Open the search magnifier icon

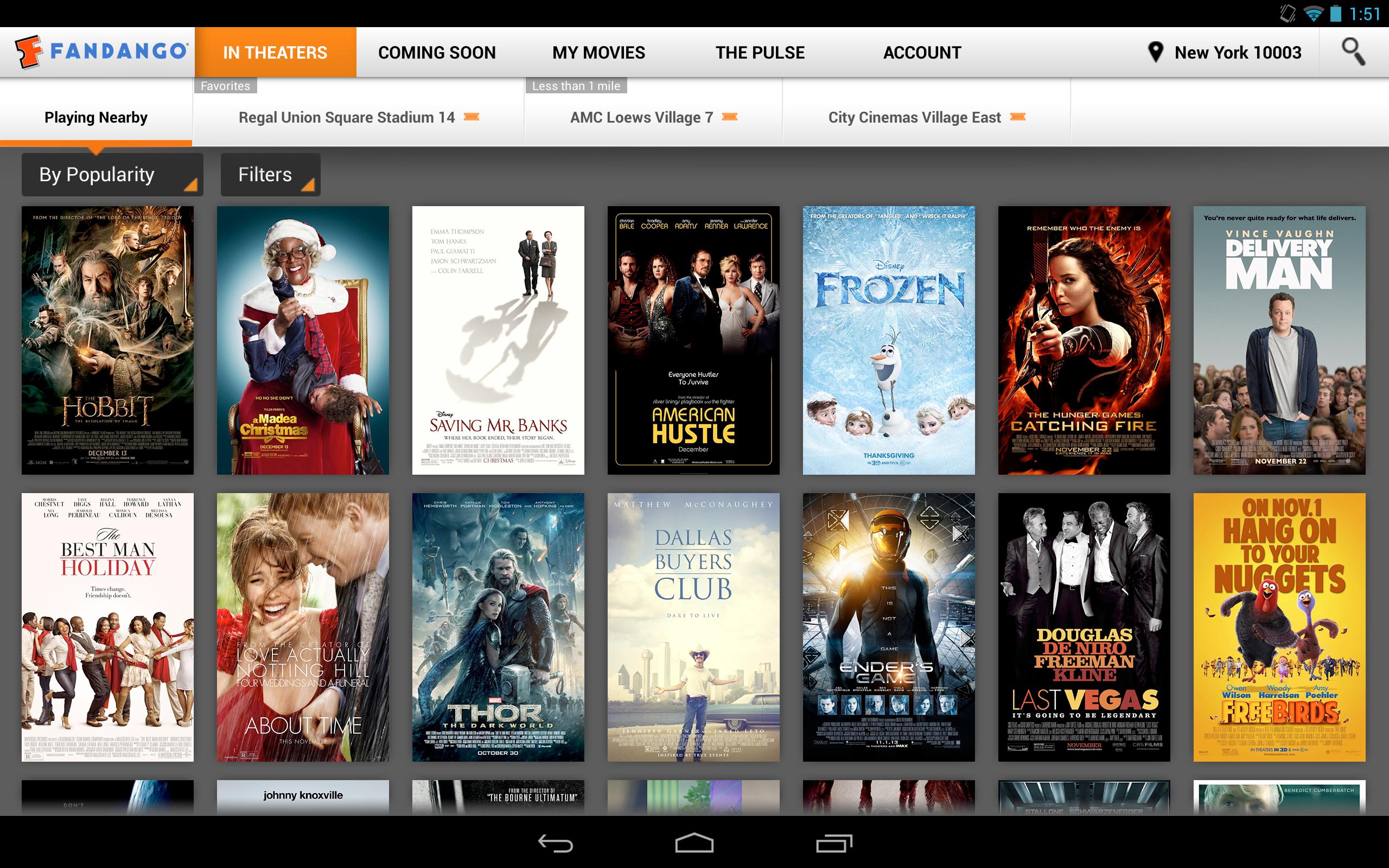1353,52
